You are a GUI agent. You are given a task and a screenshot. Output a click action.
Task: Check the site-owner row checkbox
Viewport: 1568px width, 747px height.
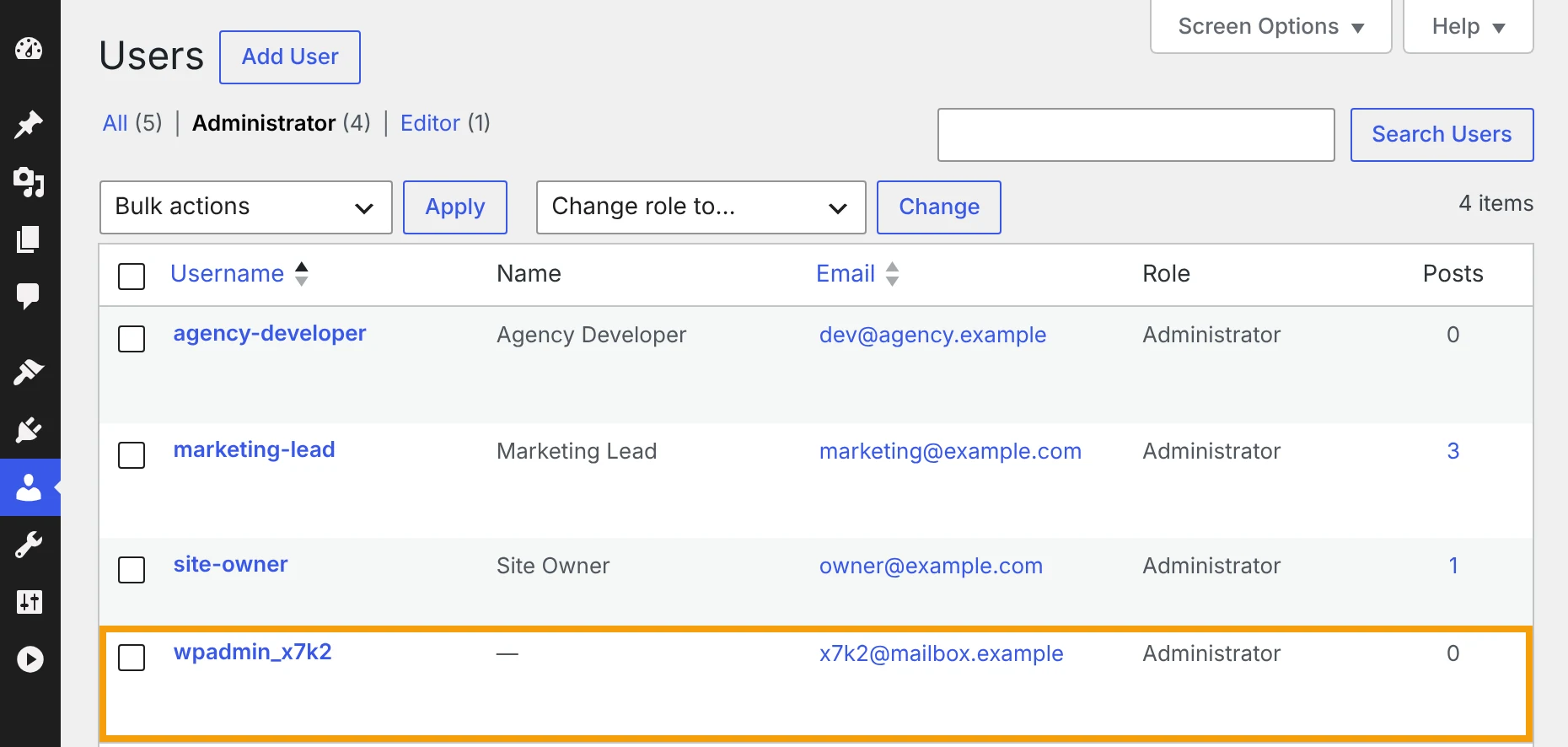pyautogui.click(x=132, y=570)
